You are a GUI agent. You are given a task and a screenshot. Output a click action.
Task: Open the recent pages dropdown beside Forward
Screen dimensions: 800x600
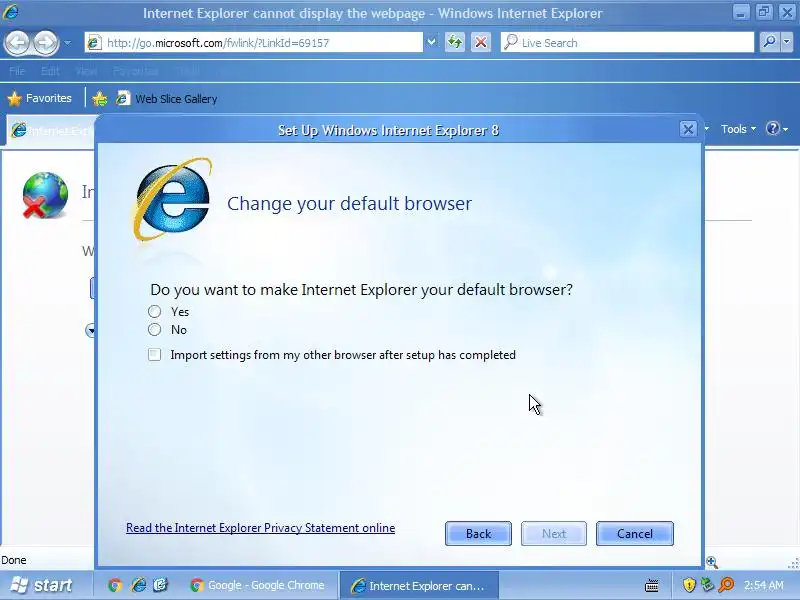click(x=67, y=42)
